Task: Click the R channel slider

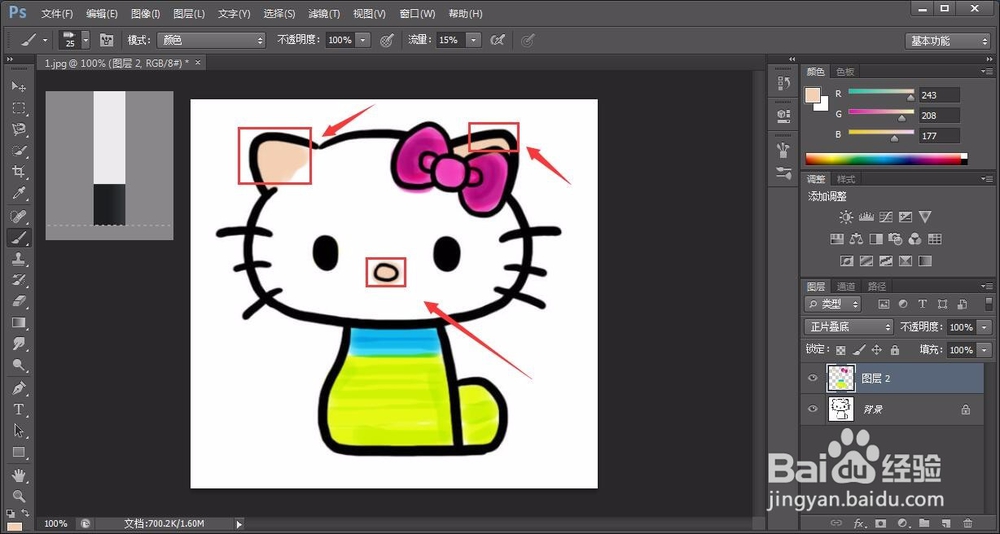Action: pyautogui.click(x=881, y=93)
